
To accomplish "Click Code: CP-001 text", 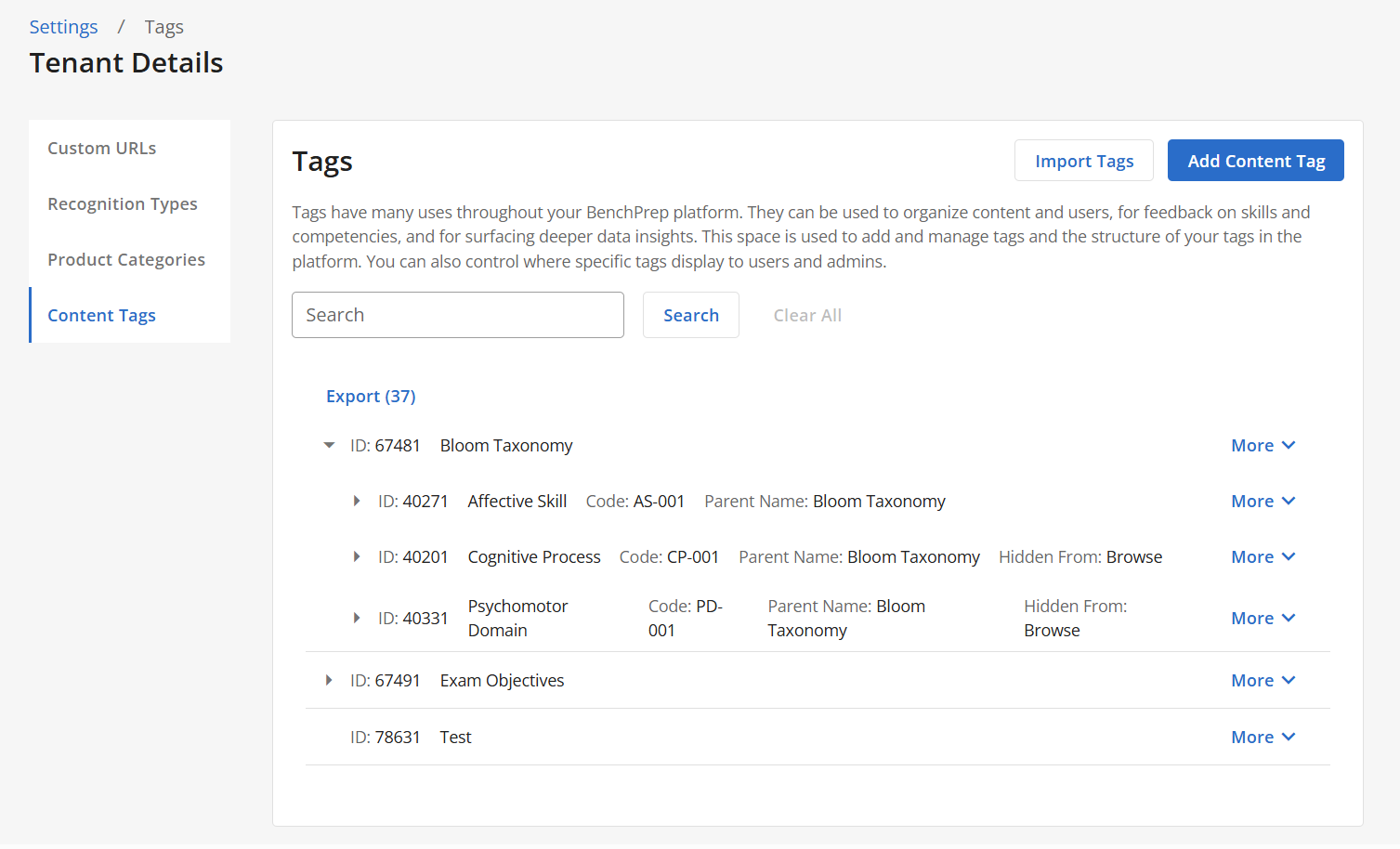I will coord(669,557).
